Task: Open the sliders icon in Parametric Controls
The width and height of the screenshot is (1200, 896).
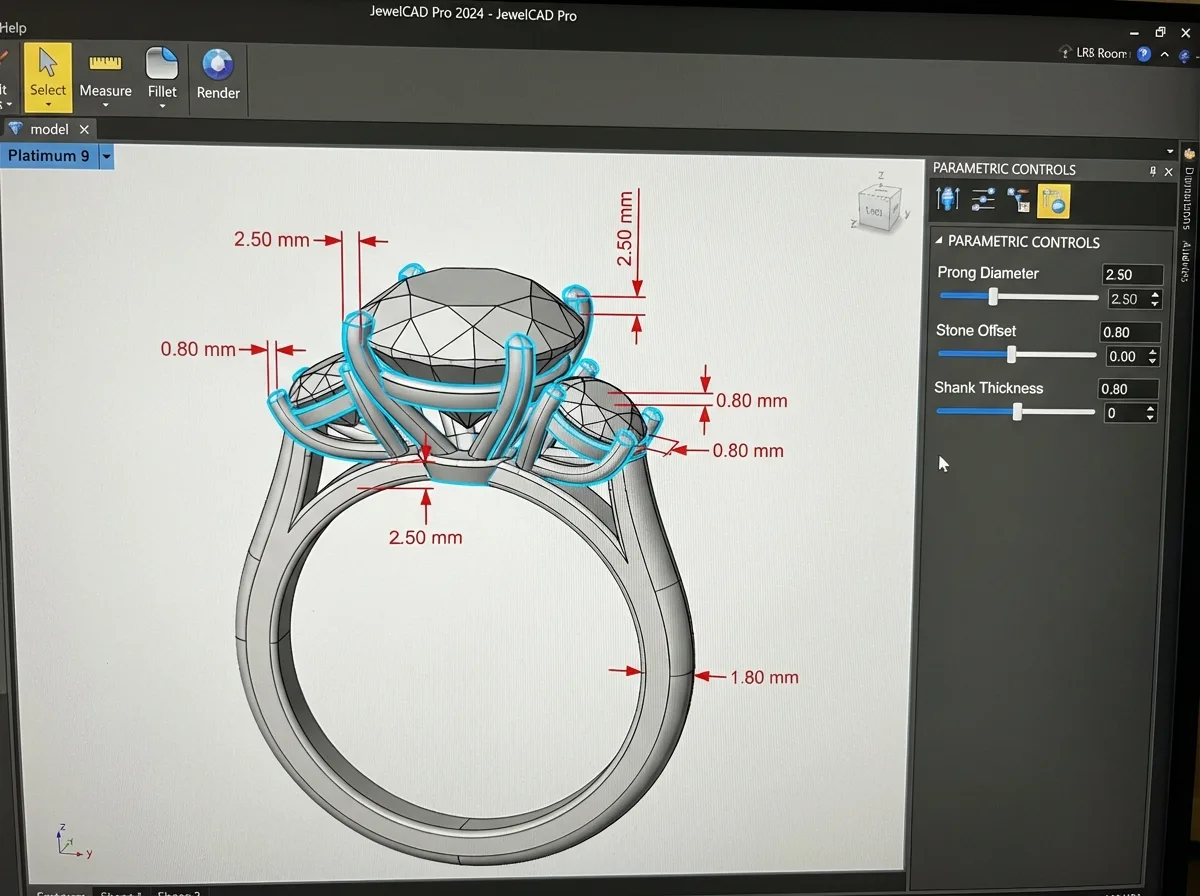Action: pos(983,201)
